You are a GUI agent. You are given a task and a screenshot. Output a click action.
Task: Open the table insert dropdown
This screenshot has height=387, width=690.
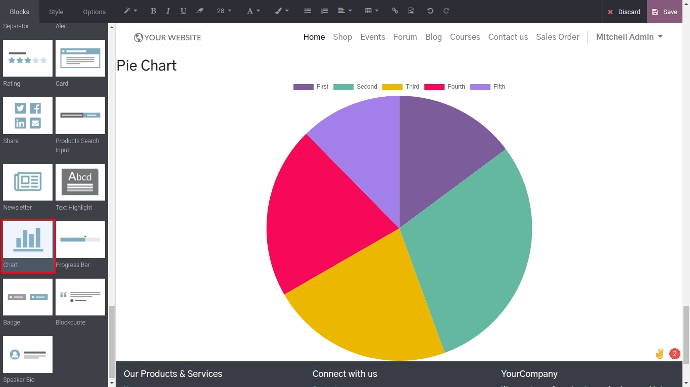tap(371, 11)
